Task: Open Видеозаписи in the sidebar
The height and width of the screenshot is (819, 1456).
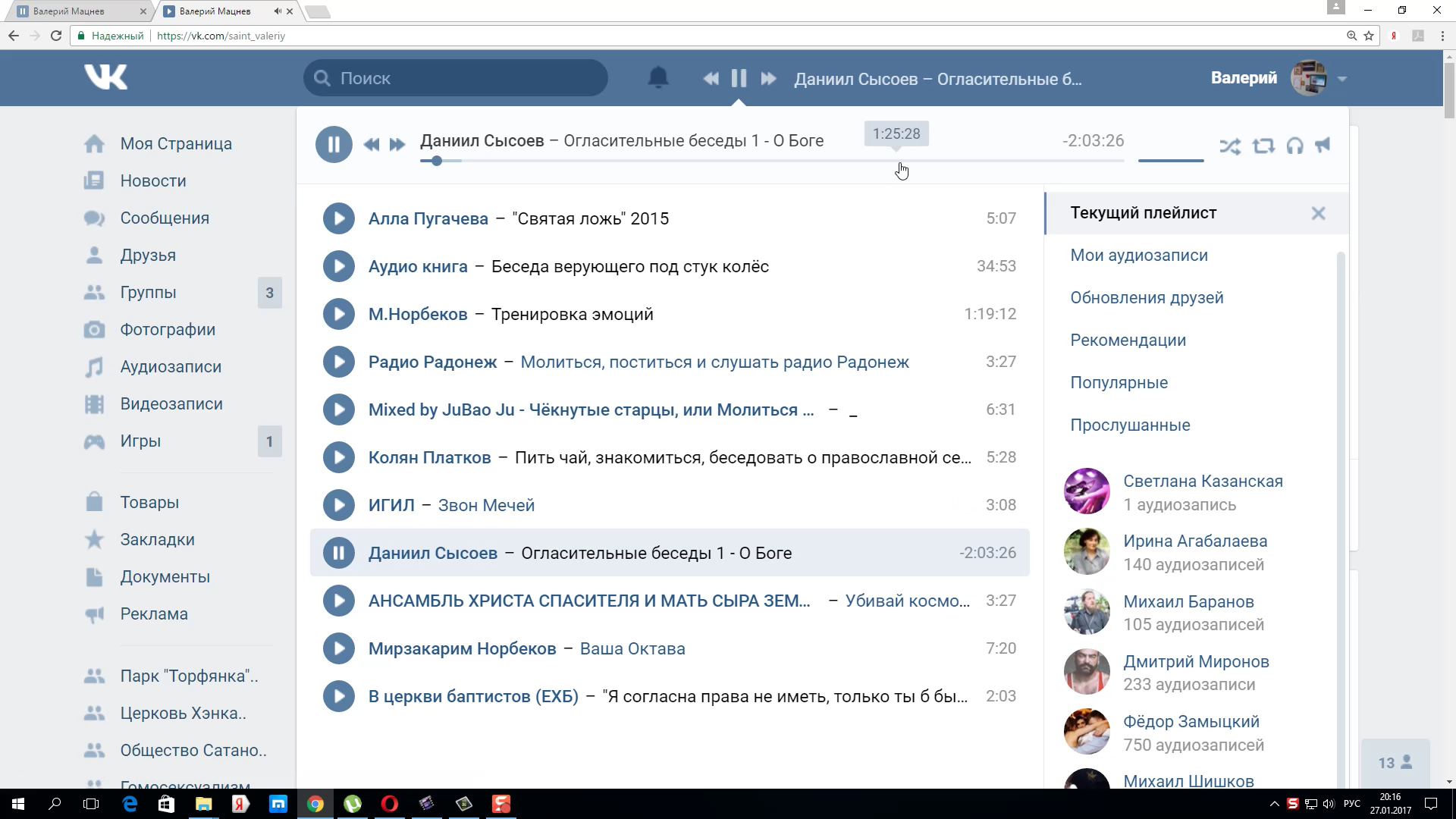Action: tap(171, 404)
